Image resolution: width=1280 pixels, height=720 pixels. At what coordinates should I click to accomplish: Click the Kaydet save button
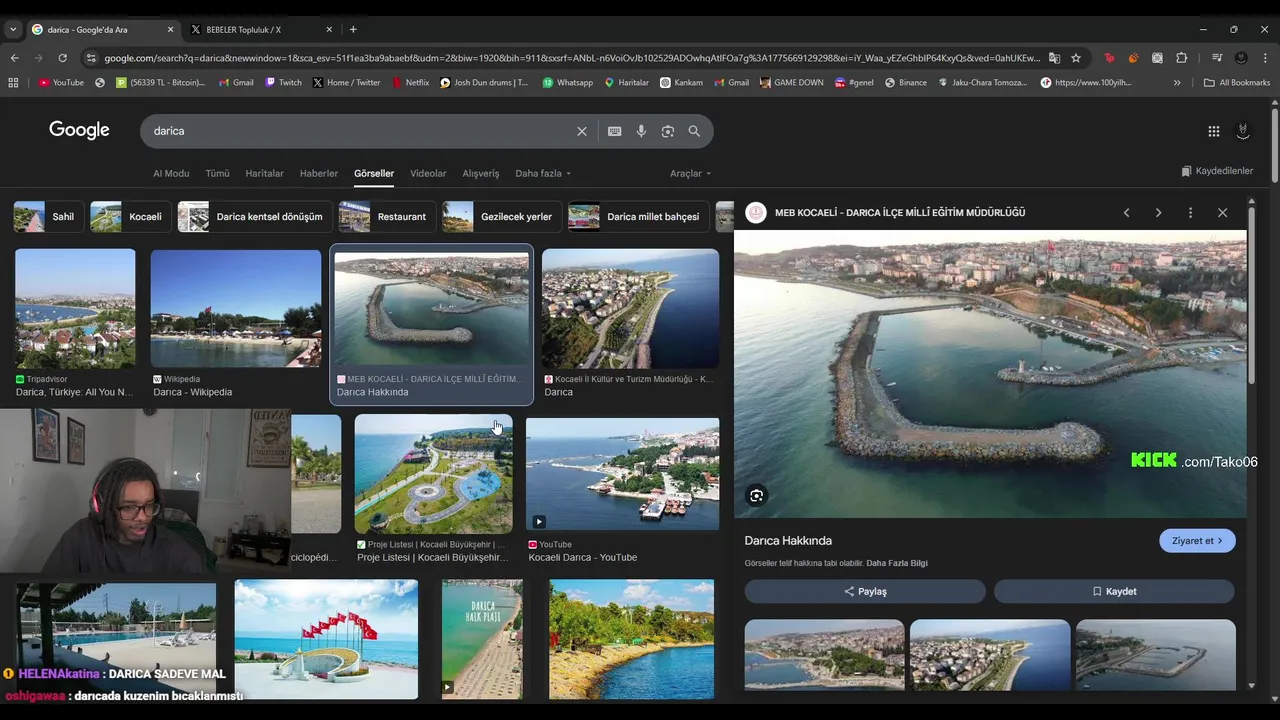click(x=1114, y=591)
